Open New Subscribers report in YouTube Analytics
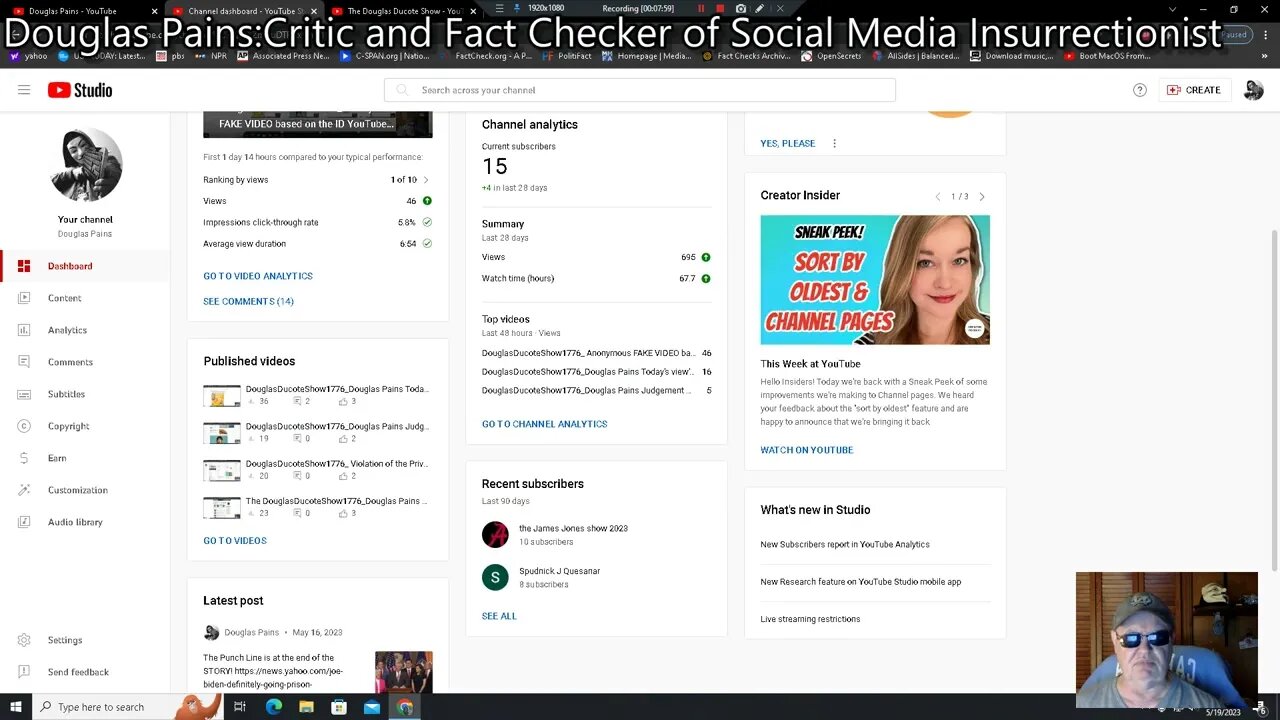This screenshot has width=1280, height=720. pyautogui.click(x=845, y=545)
